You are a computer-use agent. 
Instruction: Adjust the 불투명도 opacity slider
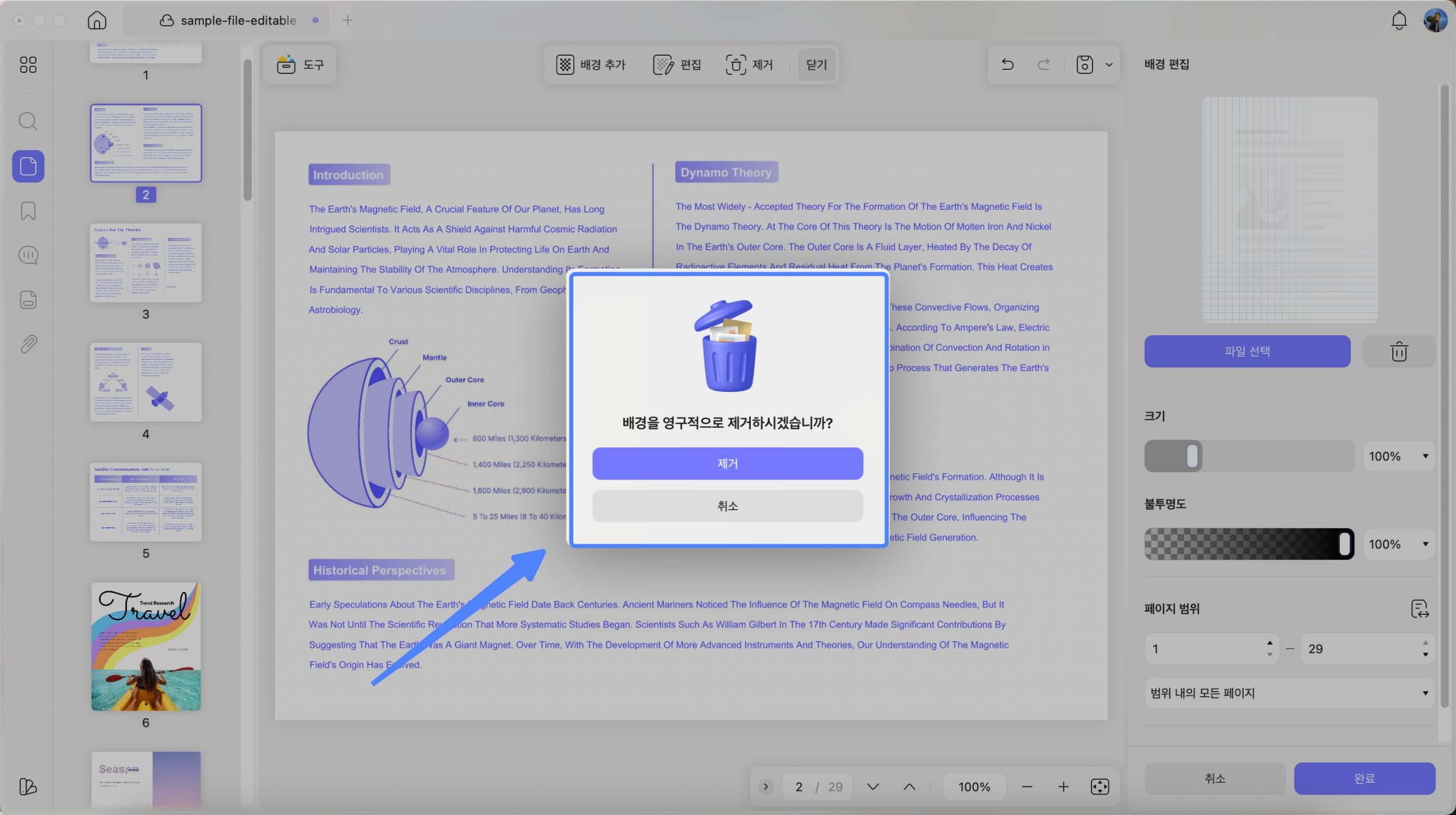(1249, 544)
